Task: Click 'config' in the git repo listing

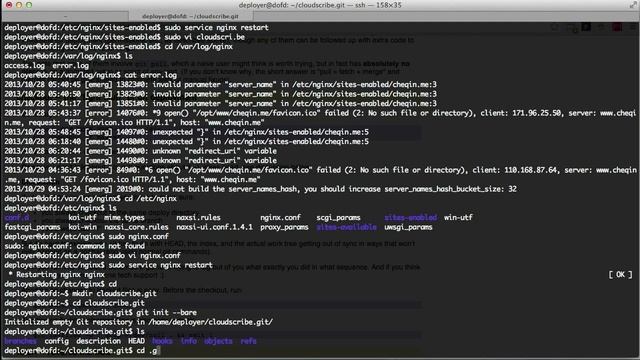Action: pos(56,341)
